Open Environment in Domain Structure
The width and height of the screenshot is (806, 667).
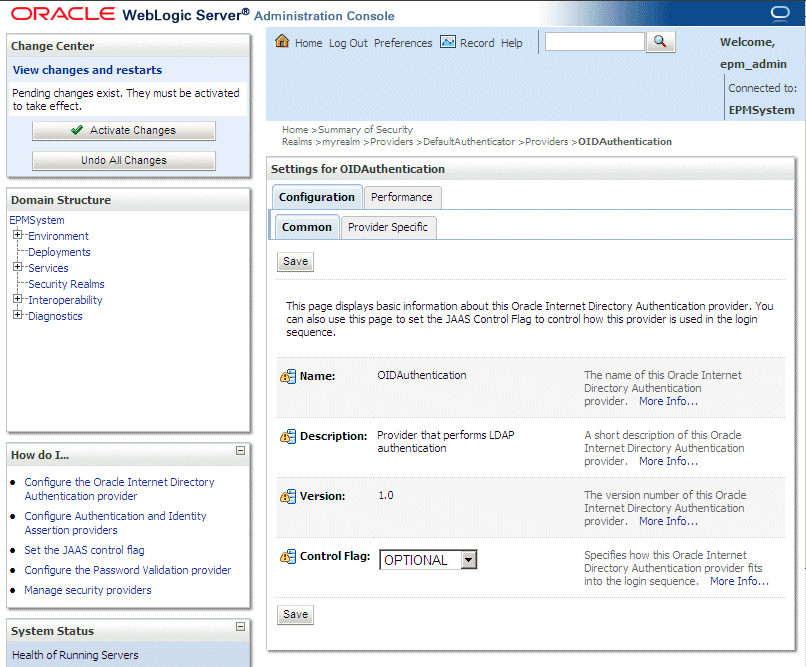coord(58,236)
